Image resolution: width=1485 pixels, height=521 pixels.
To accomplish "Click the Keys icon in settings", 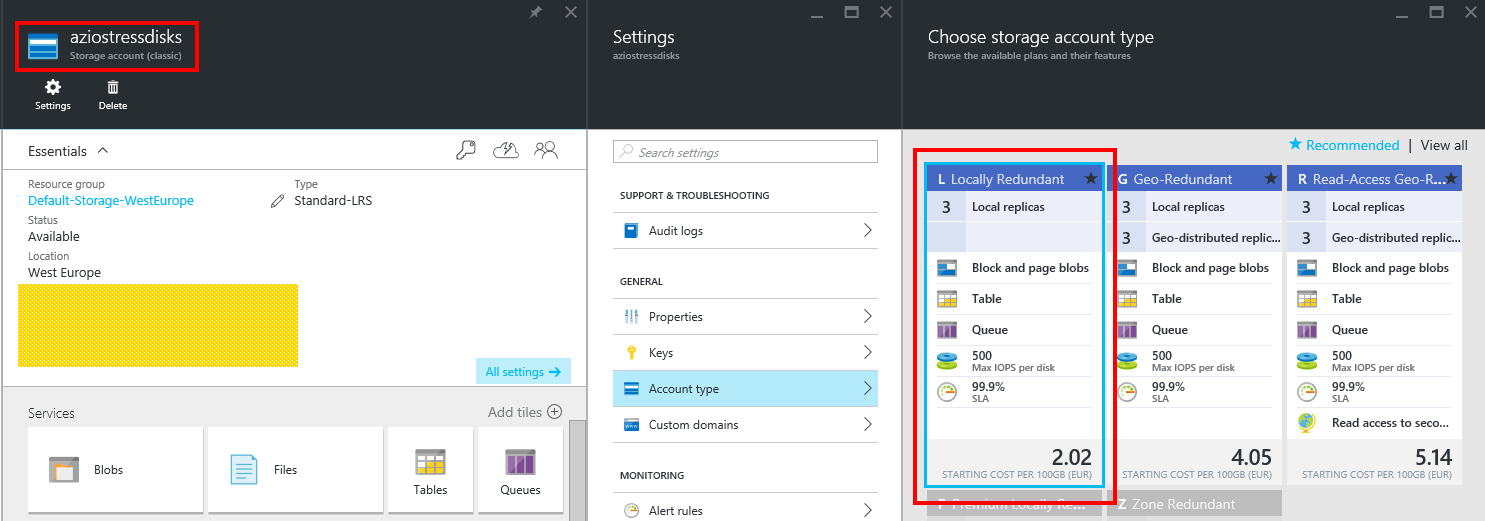I will pos(631,353).
